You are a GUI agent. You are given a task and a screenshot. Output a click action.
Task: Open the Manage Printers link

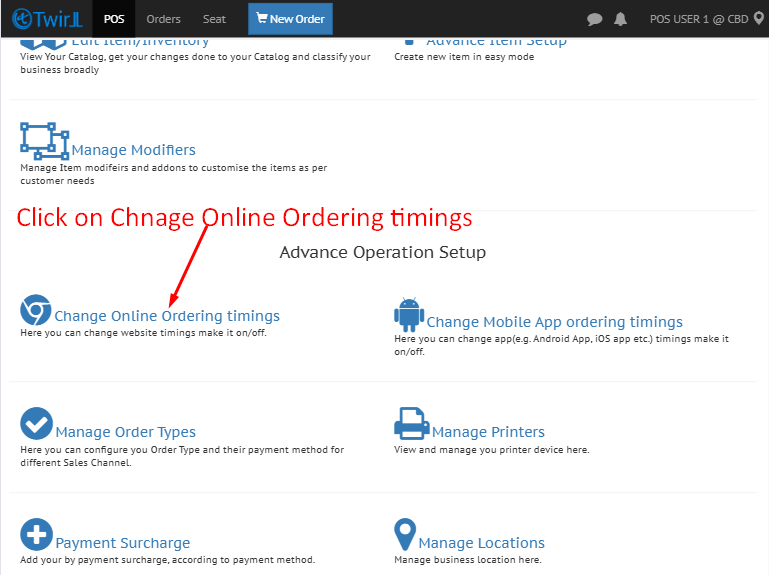pos(488,432)
